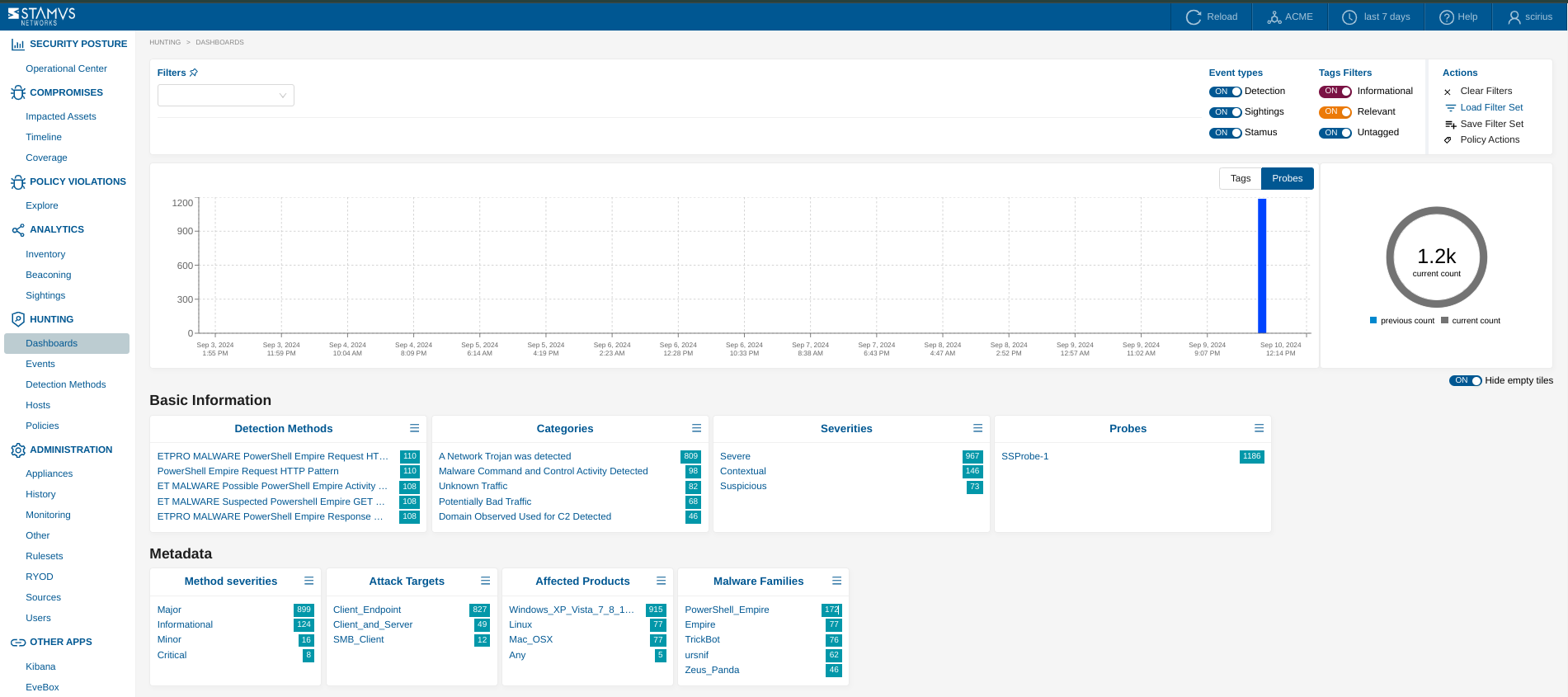Click the clock icon for time range

[1349, 16]
